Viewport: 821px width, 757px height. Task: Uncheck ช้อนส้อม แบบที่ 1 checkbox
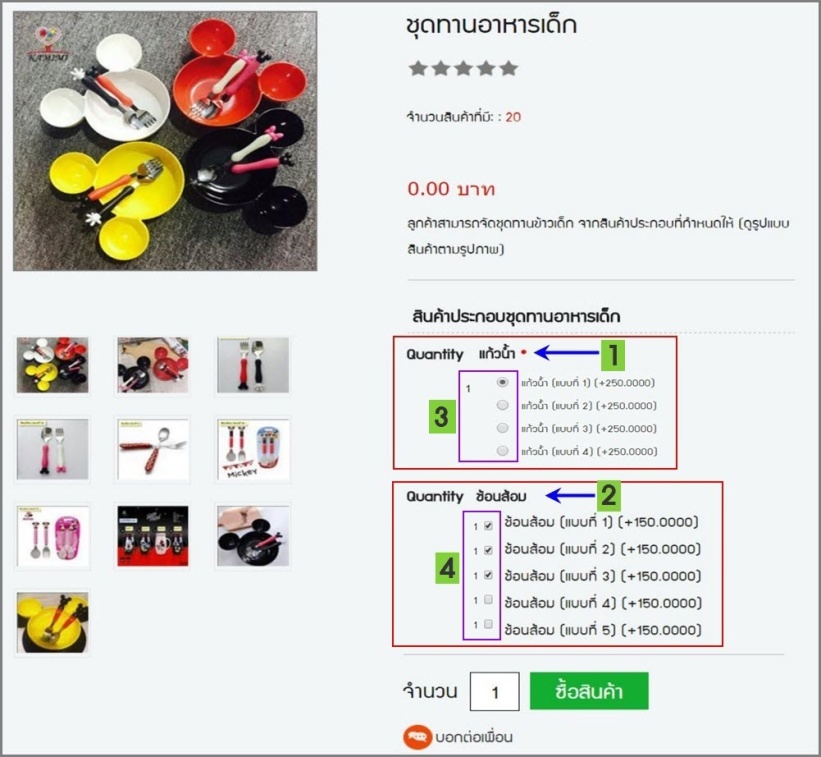(x=489, y=525)
